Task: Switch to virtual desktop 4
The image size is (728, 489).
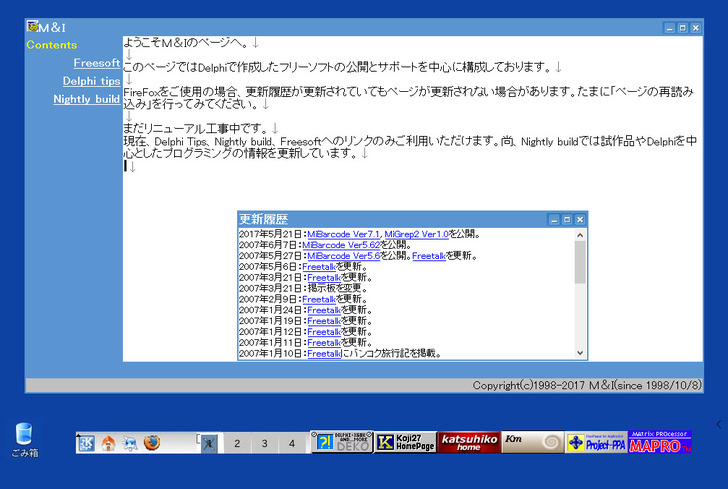Action: coord(292,443)
